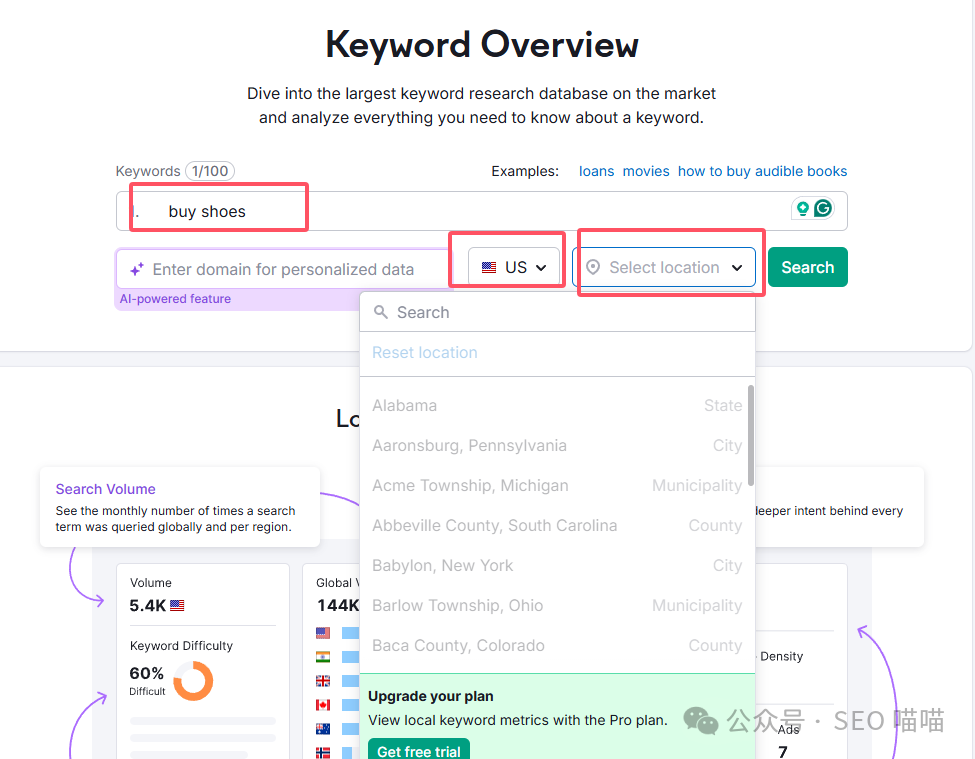Click the AI-powered feature label

(175, 299)
